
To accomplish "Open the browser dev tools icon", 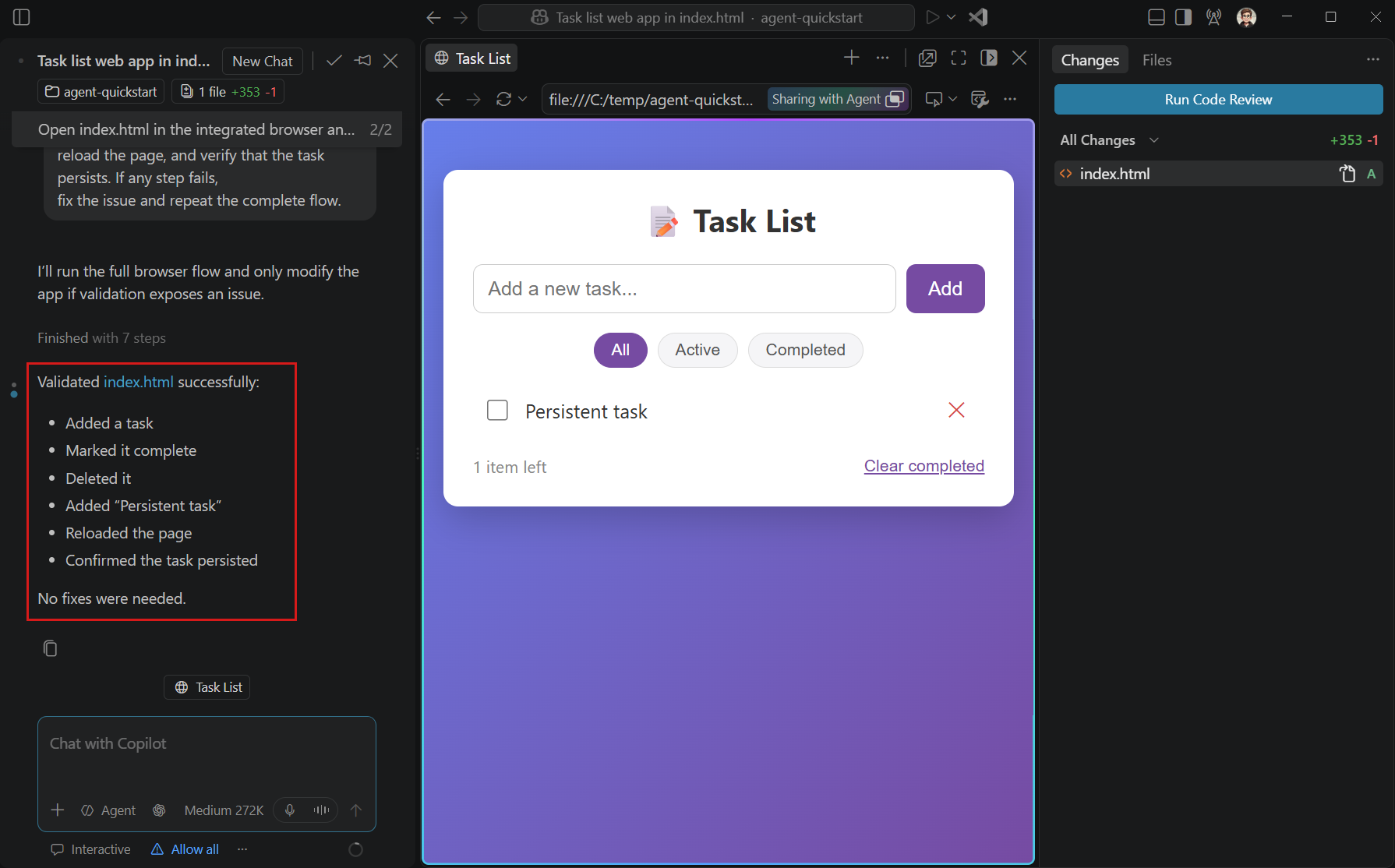I will click(980, 99).
